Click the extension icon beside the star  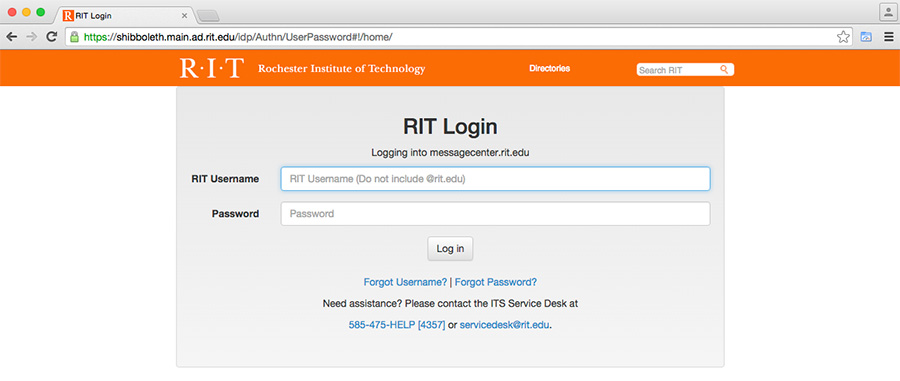866,37
